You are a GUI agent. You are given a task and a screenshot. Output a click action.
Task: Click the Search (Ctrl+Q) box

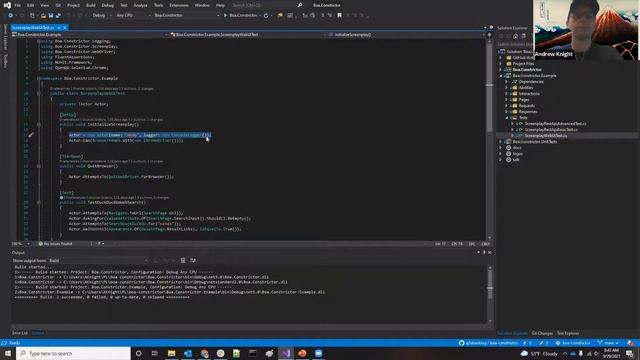[x=267, y=5]
